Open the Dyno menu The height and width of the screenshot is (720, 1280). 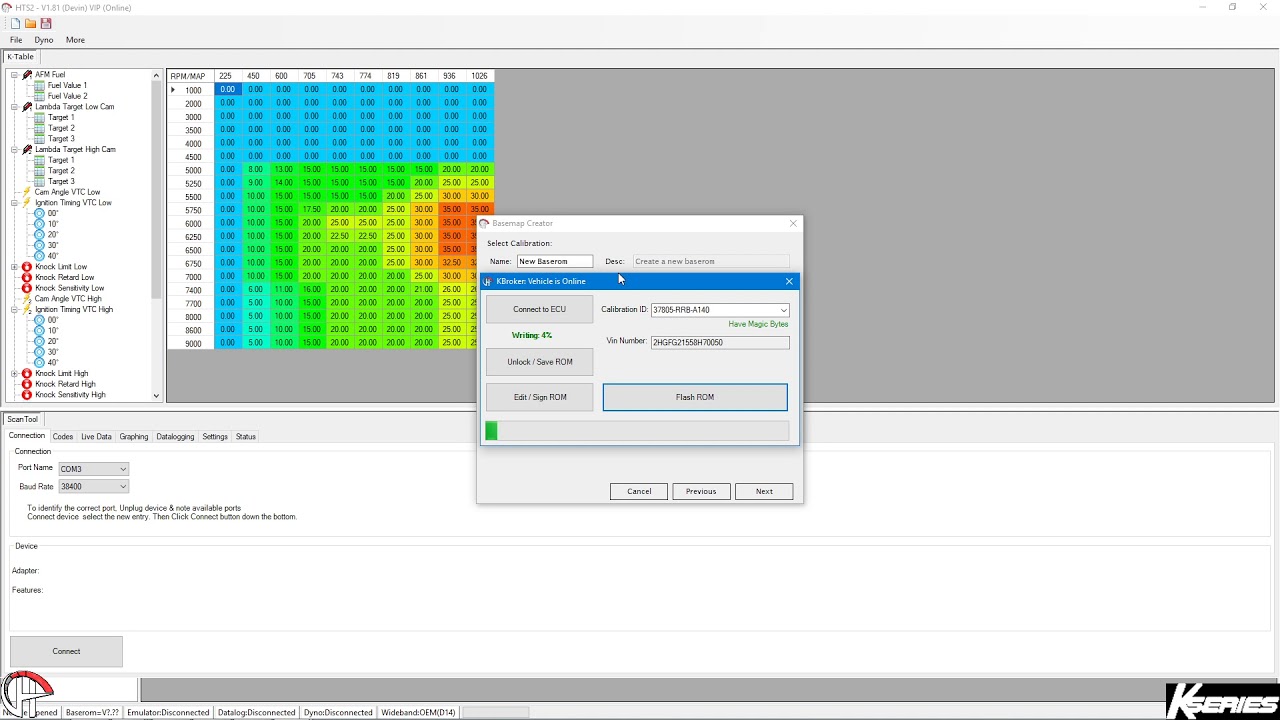pyautogui.click(x=44, y=40)
